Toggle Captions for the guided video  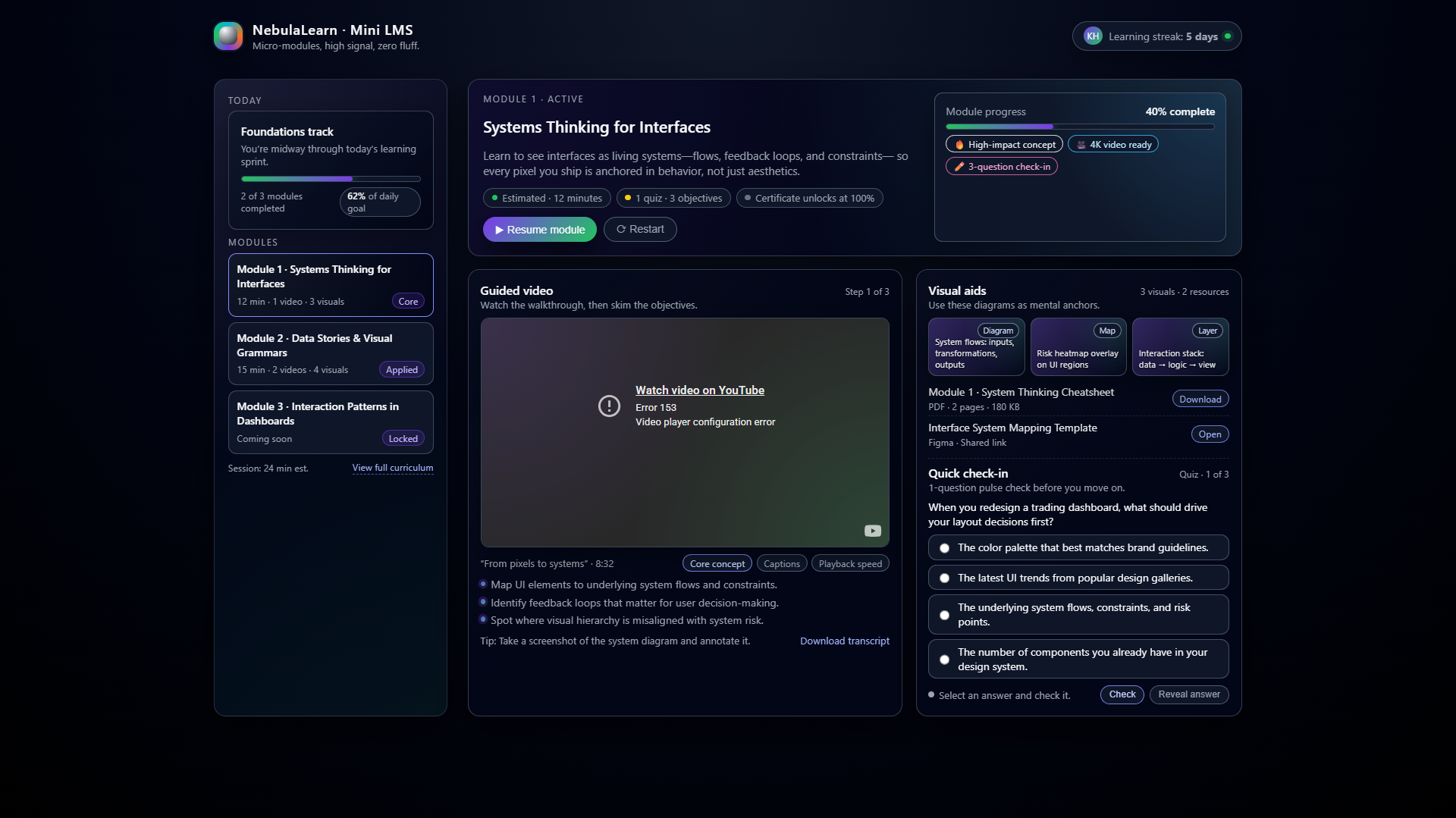(781, 563)
